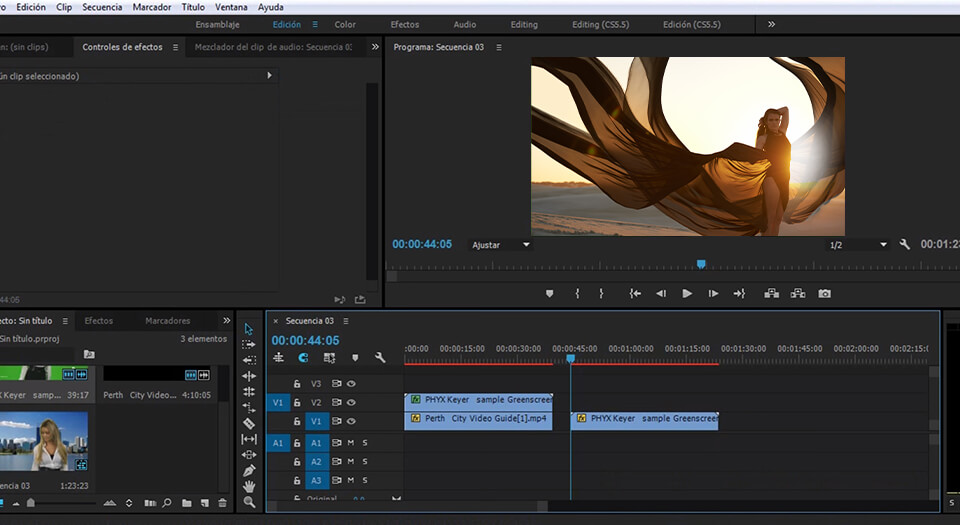Select the Slip tool
The height and width of the screenshot is (525, 960).
tap(249, 439)
